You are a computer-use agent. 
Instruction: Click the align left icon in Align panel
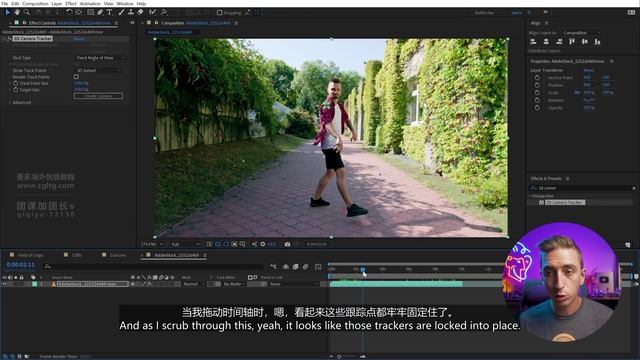(x=533, y=42)
